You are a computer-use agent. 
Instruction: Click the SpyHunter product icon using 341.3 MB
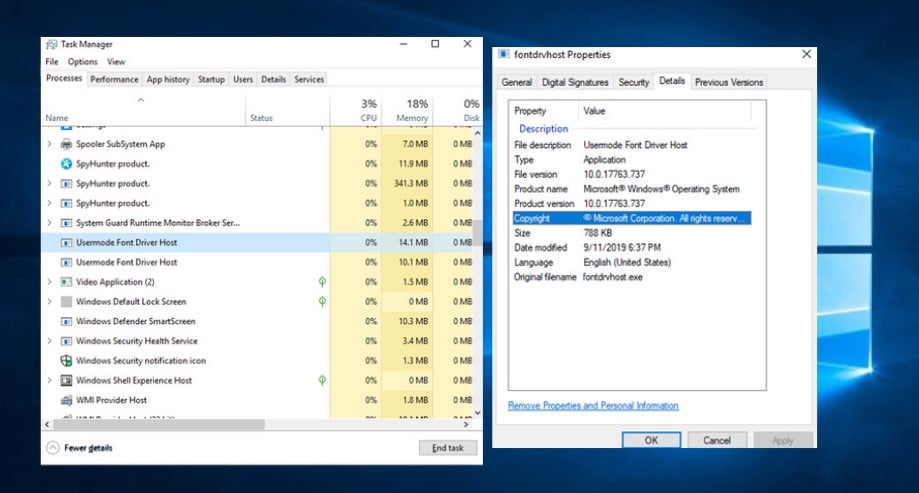tap(66, 183)
